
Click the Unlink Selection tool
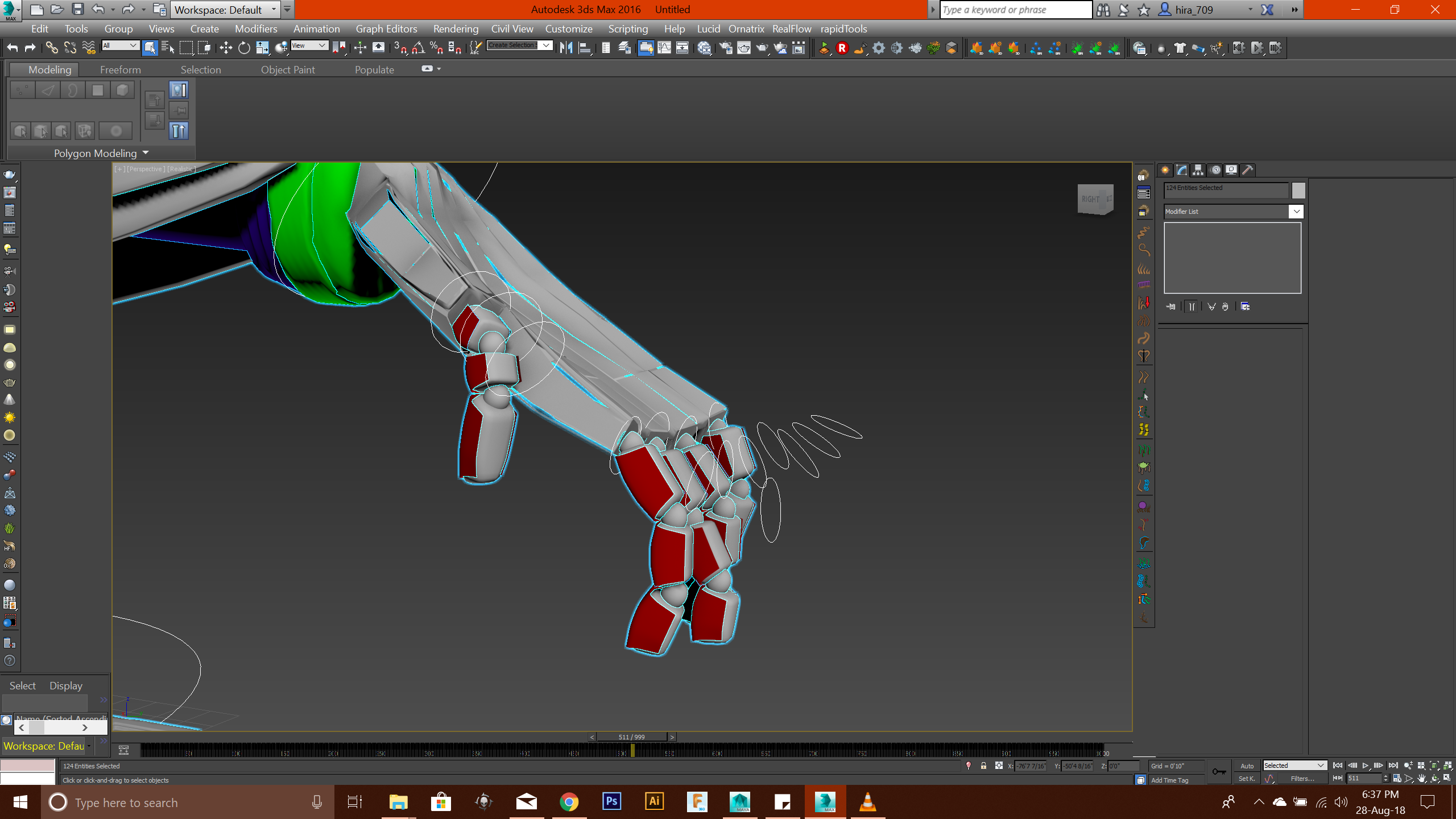tap(70, 48)
